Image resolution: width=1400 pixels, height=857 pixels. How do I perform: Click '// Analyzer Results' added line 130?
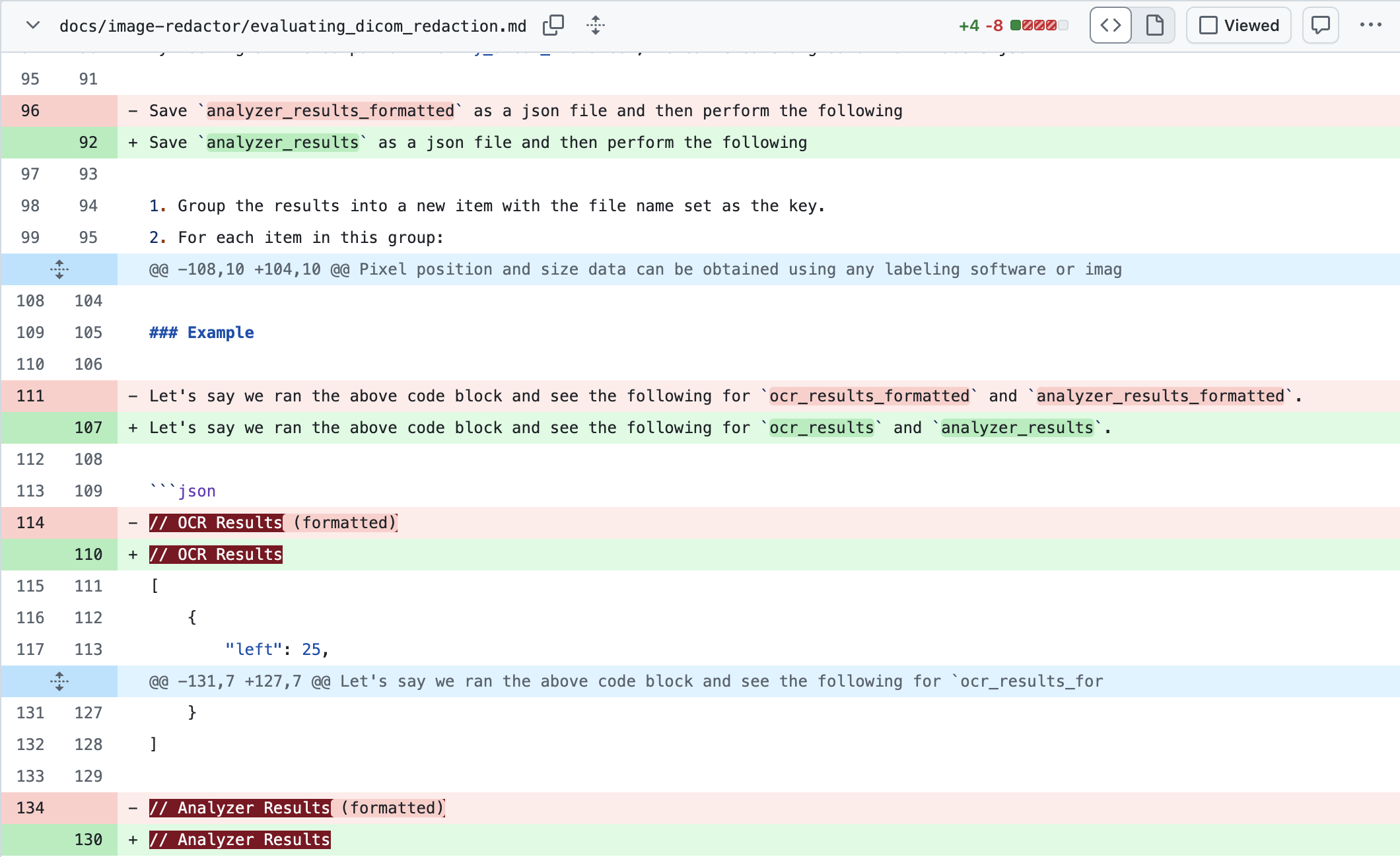click(240, 840)
